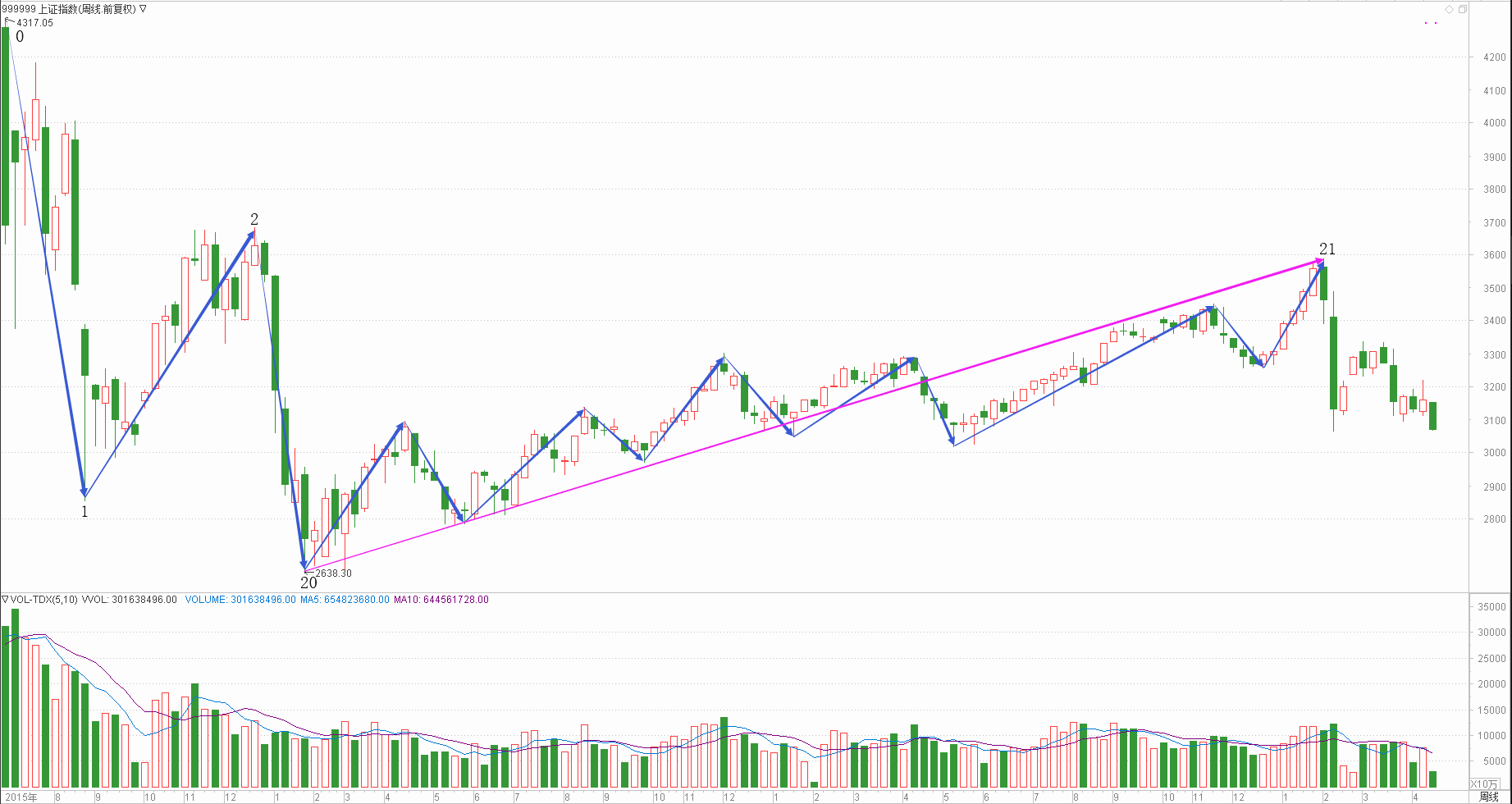1512x804 pixels.
Task: Click the 2015年 date axis label
Action: coord(21,797)
